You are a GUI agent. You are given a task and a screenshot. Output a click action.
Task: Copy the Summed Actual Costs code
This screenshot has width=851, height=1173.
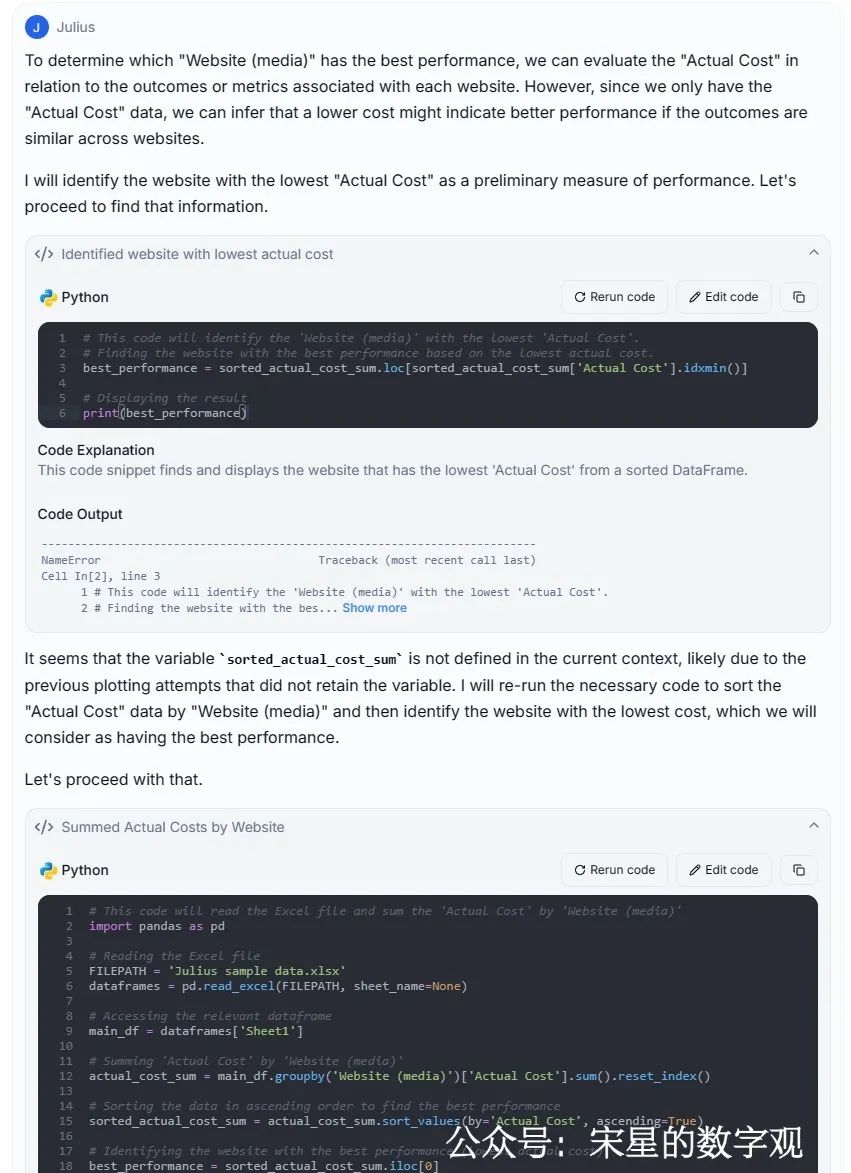click(x=798, y=870)
